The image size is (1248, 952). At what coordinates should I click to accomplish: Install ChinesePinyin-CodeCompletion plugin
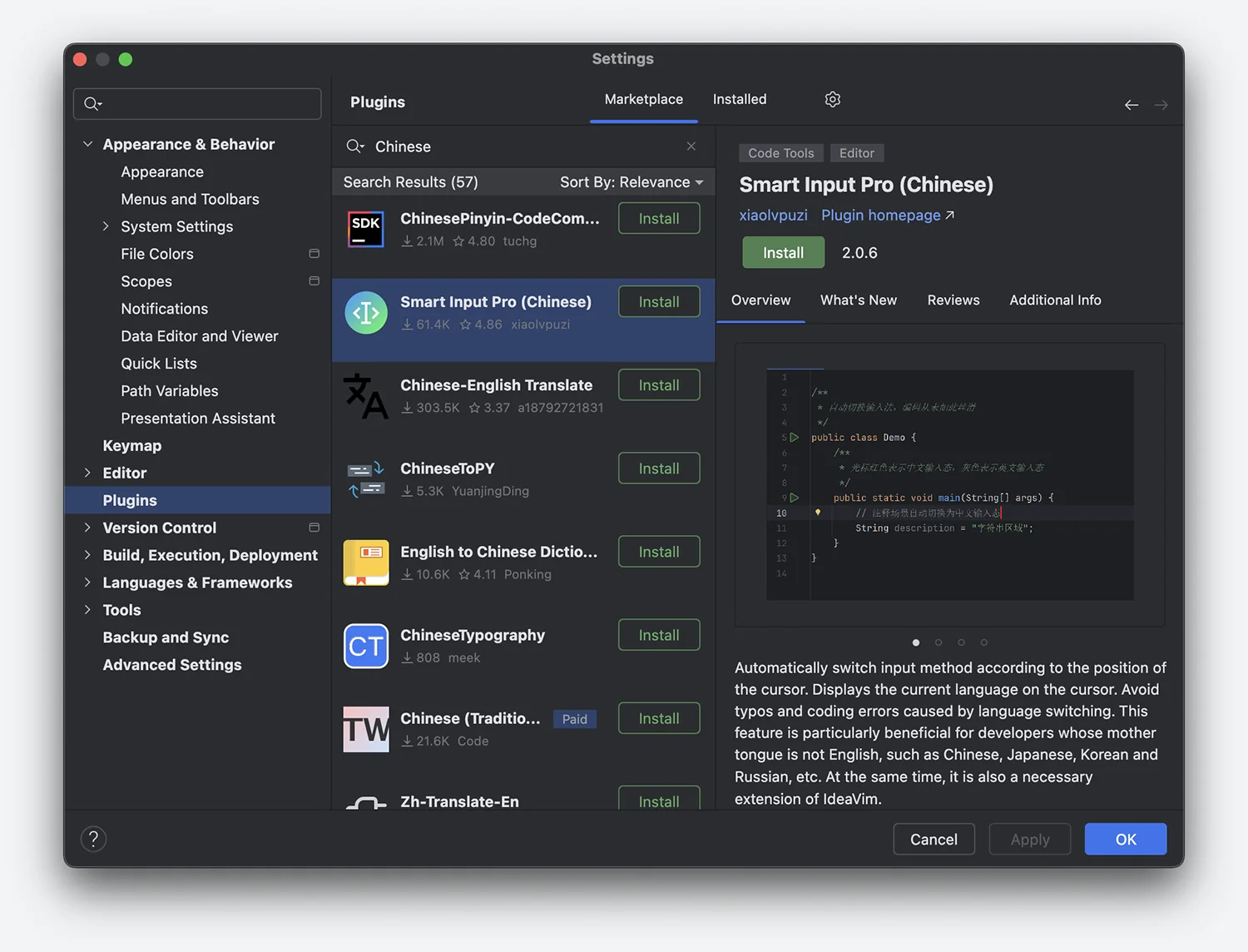[x=659, y=218]
